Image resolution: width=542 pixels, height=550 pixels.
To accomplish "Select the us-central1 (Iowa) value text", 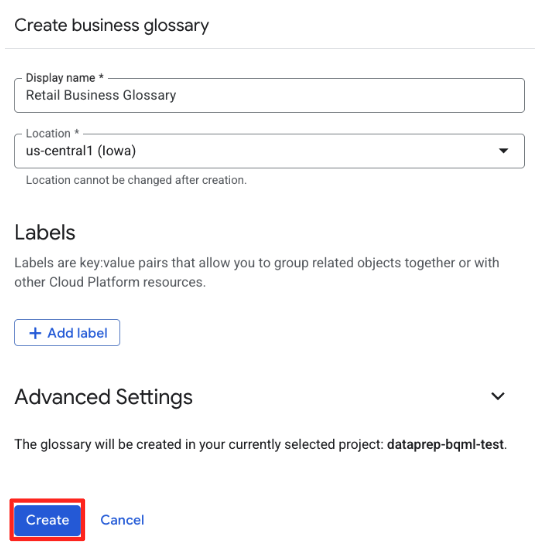I will [81, 151].
